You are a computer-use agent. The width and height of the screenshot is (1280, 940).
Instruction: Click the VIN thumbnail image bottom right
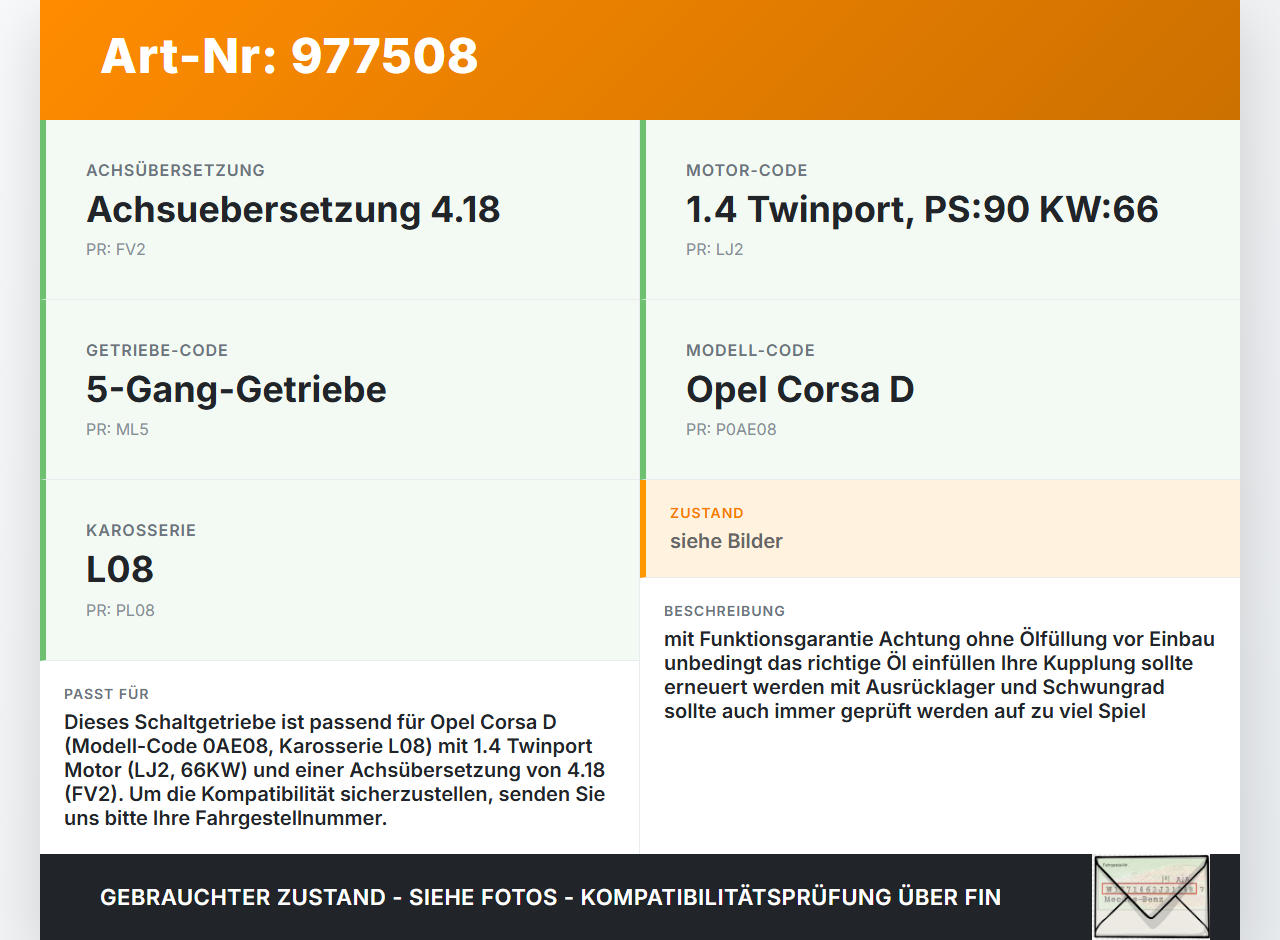1151,896
